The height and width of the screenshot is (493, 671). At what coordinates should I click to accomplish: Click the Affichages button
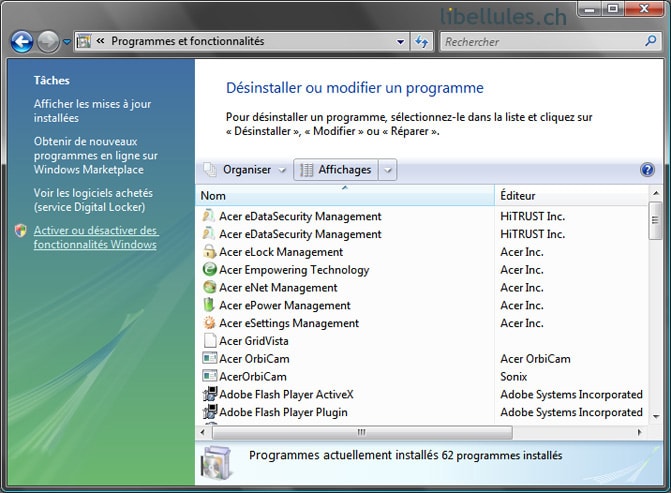[x=336, y=170]
